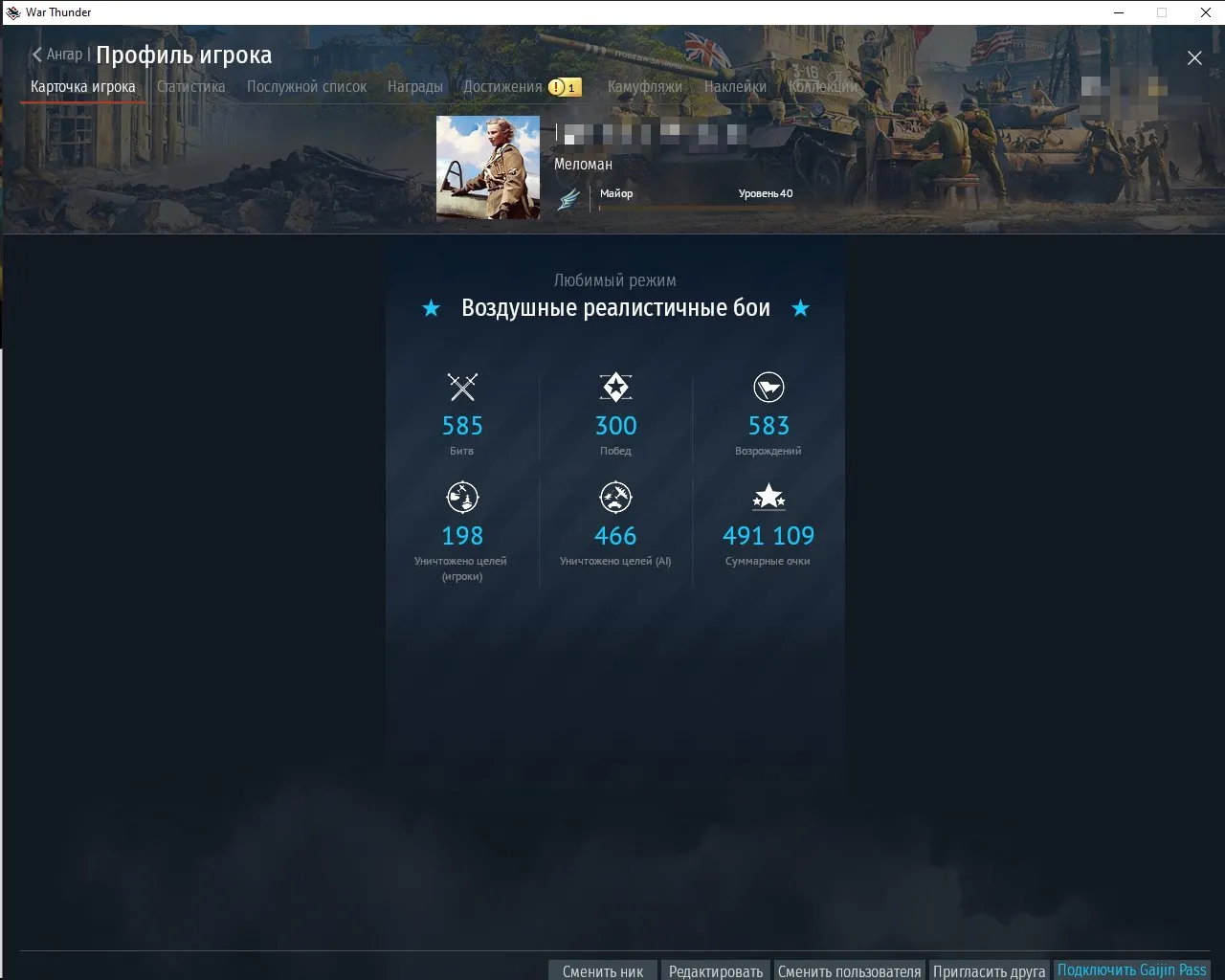
Task: Minimize the War Thunder window
Action: 1119,12
